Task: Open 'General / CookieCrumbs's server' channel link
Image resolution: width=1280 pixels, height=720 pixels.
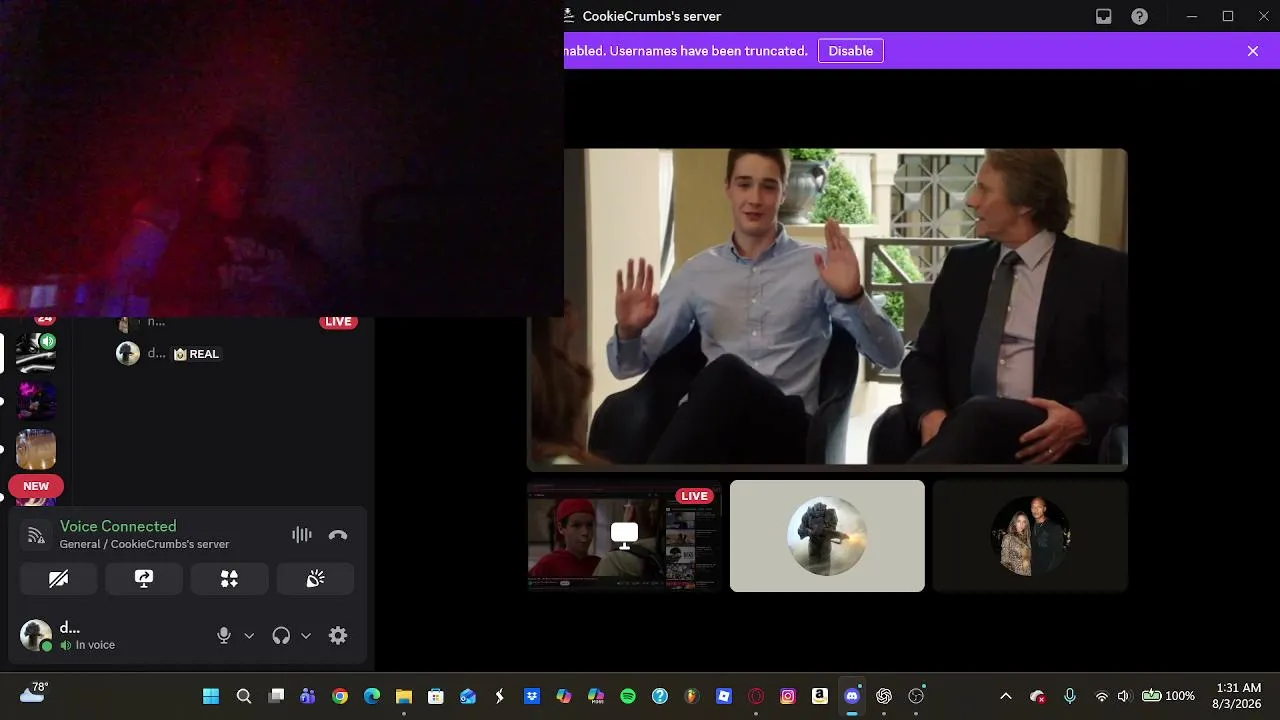Action: 144,544
